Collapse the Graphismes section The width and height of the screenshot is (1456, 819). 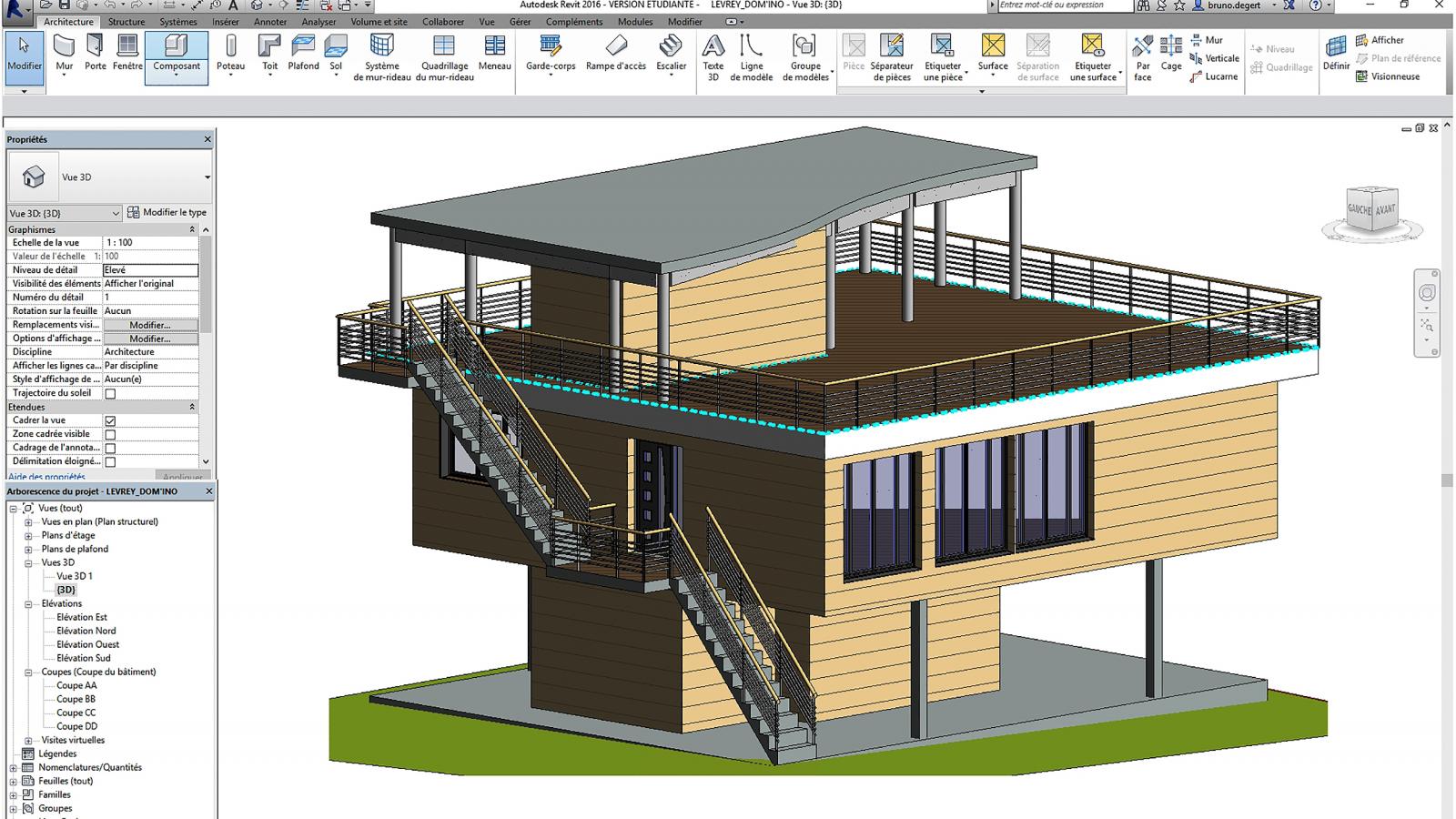point(192,230)
